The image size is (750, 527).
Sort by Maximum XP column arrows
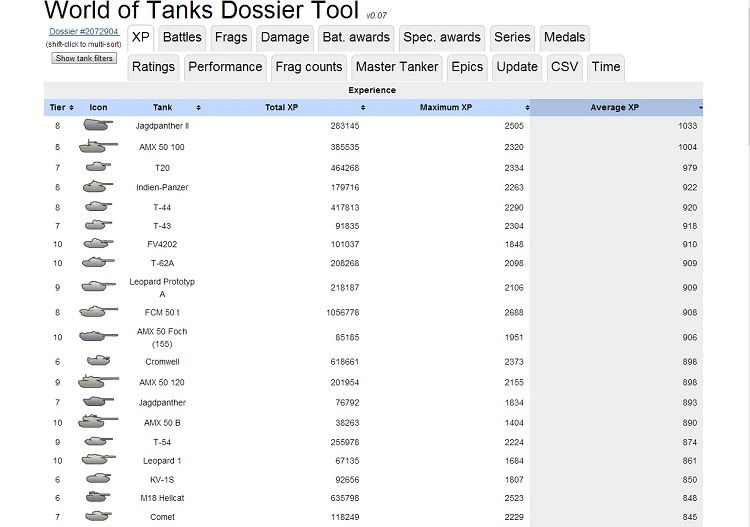click(x=527, y=108)
